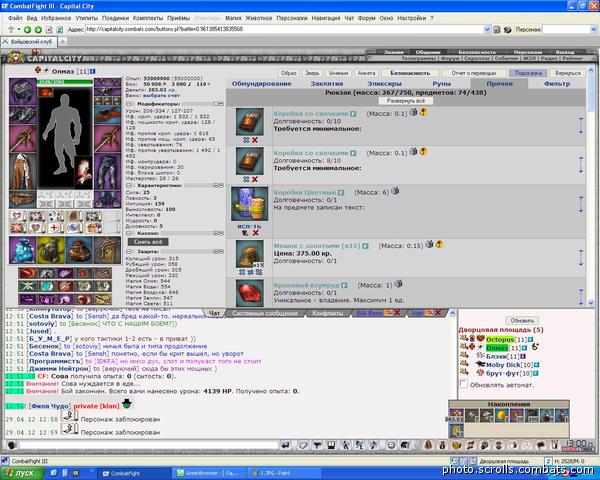
Task: Open the Коробки Цветные item image
Action: [249, 204]
